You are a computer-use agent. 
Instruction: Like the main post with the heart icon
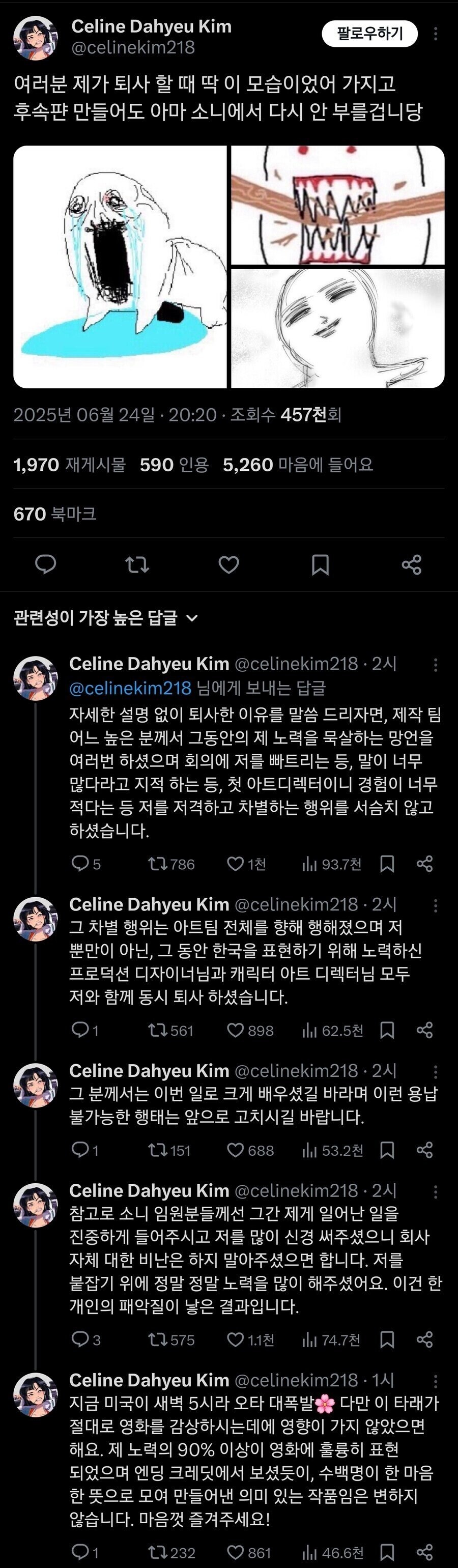click(229, 565)
